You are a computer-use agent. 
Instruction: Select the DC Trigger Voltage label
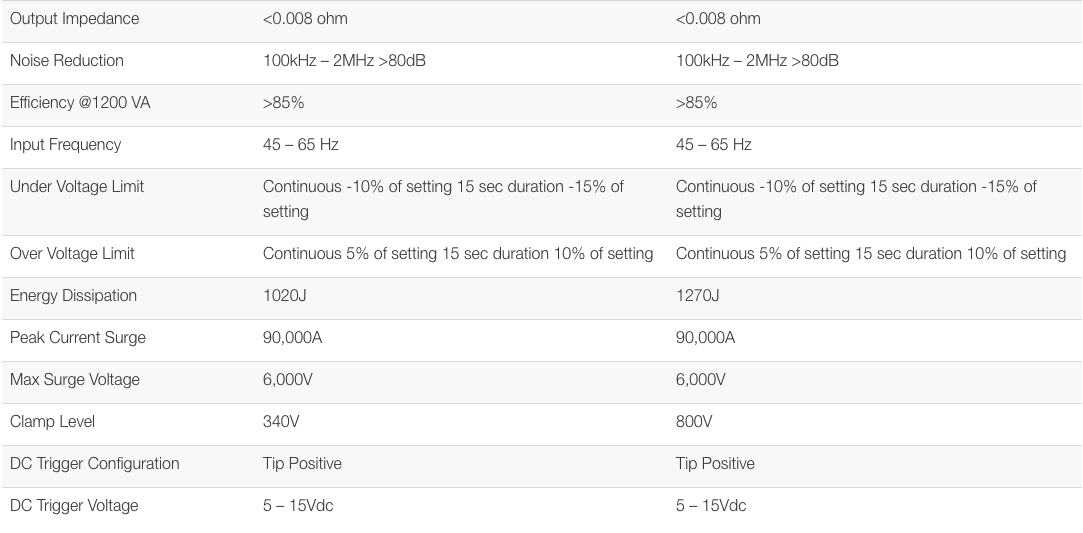pos(74,506)
